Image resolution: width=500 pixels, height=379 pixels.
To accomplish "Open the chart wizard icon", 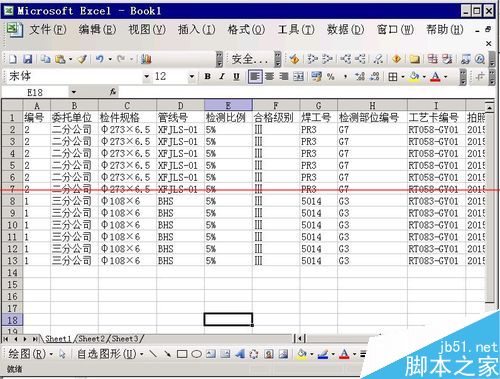I will coord(146,59).
